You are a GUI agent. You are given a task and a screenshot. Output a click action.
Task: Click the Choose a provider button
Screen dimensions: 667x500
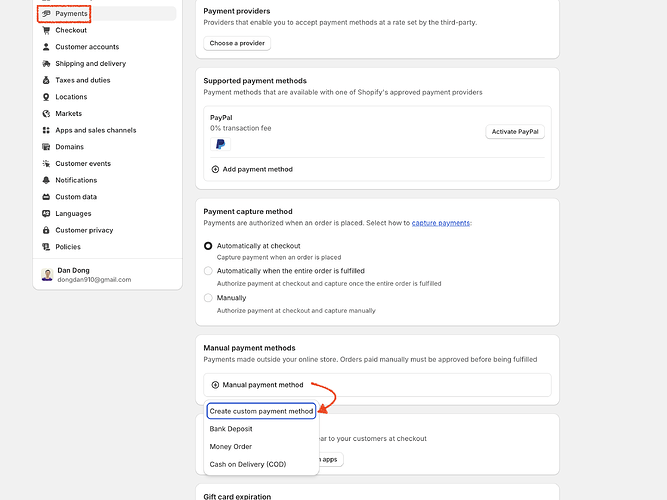pos(237,43)
